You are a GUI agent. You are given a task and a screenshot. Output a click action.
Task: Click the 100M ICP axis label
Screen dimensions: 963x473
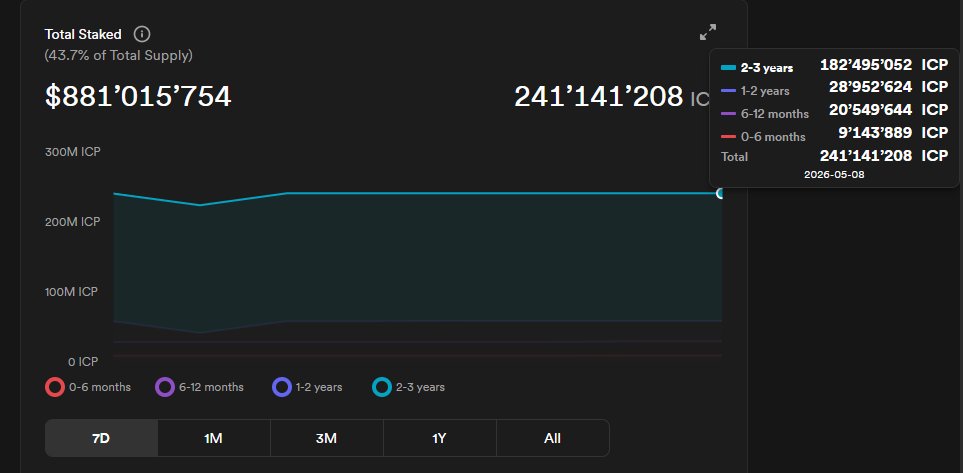pos(71,292)
